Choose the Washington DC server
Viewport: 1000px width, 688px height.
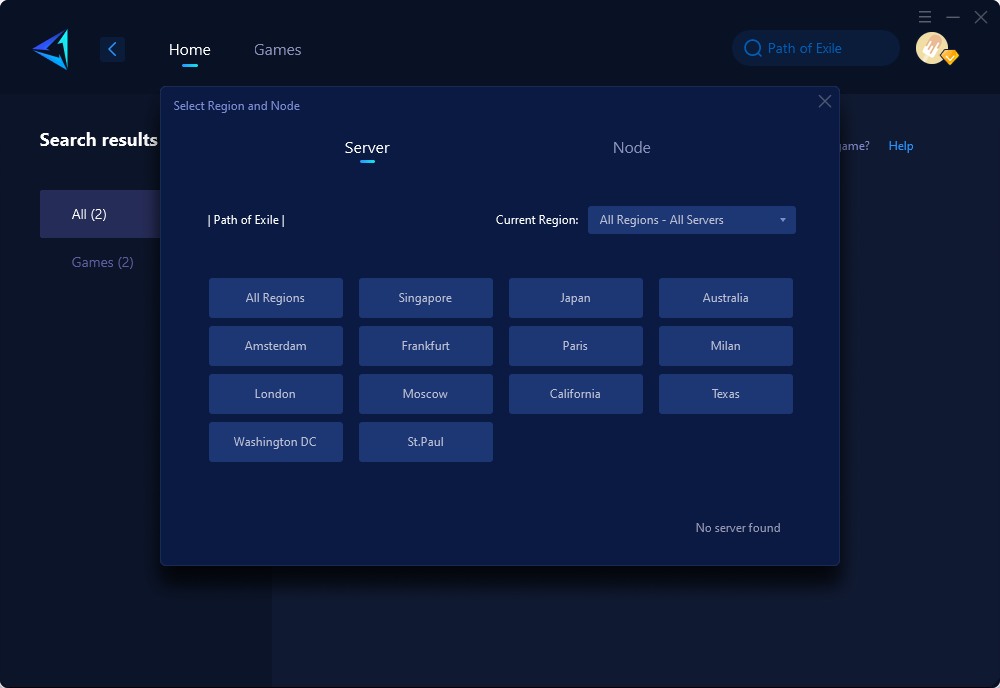point(276,442)
